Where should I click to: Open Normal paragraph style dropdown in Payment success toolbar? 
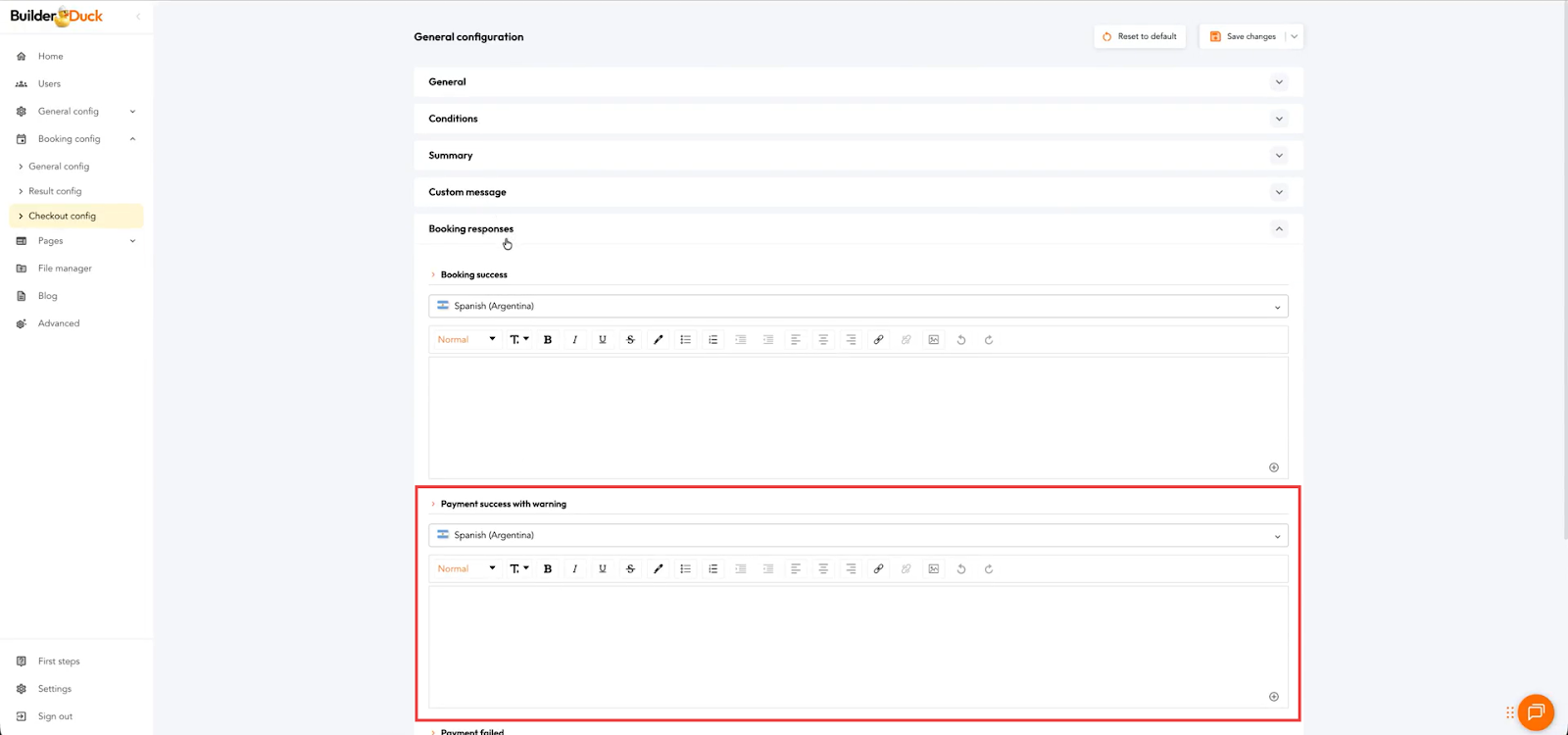pos(466,569)
